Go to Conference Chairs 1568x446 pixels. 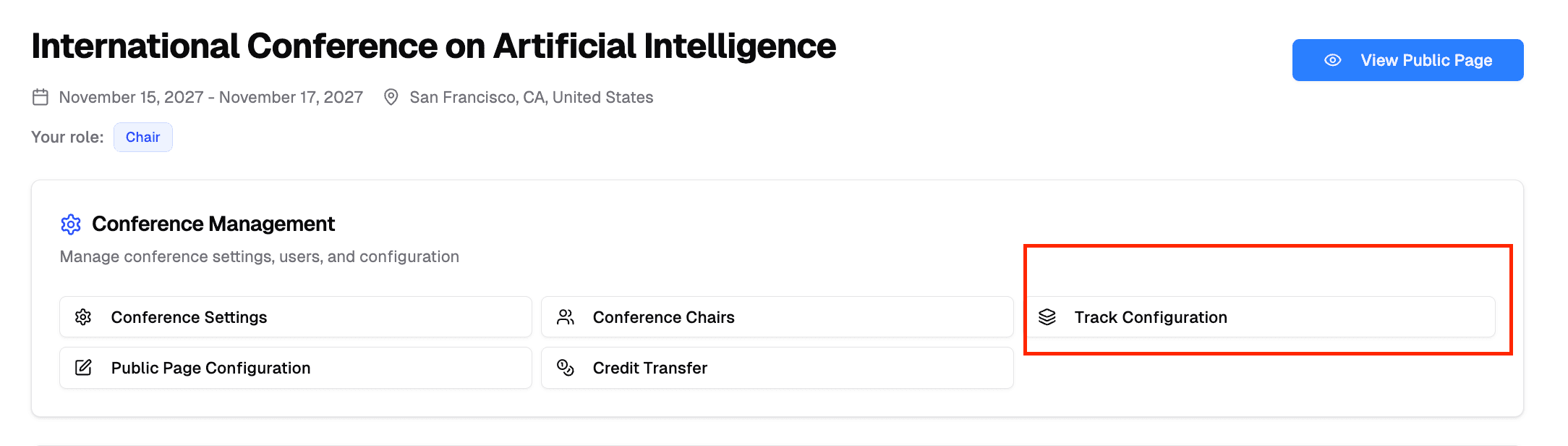[x=777, y=317]
